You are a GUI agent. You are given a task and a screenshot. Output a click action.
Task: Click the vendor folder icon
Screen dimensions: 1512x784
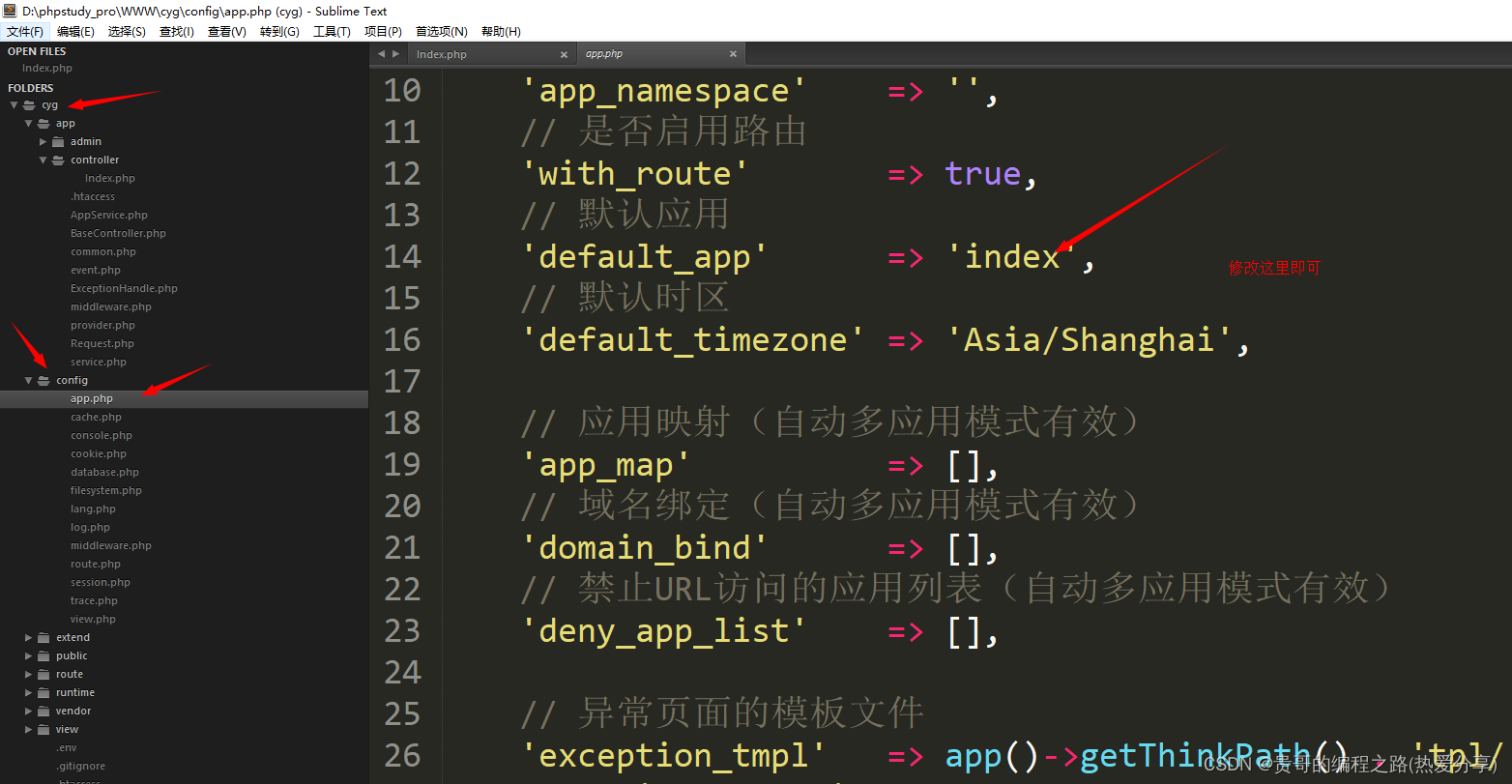coord(44,711)
